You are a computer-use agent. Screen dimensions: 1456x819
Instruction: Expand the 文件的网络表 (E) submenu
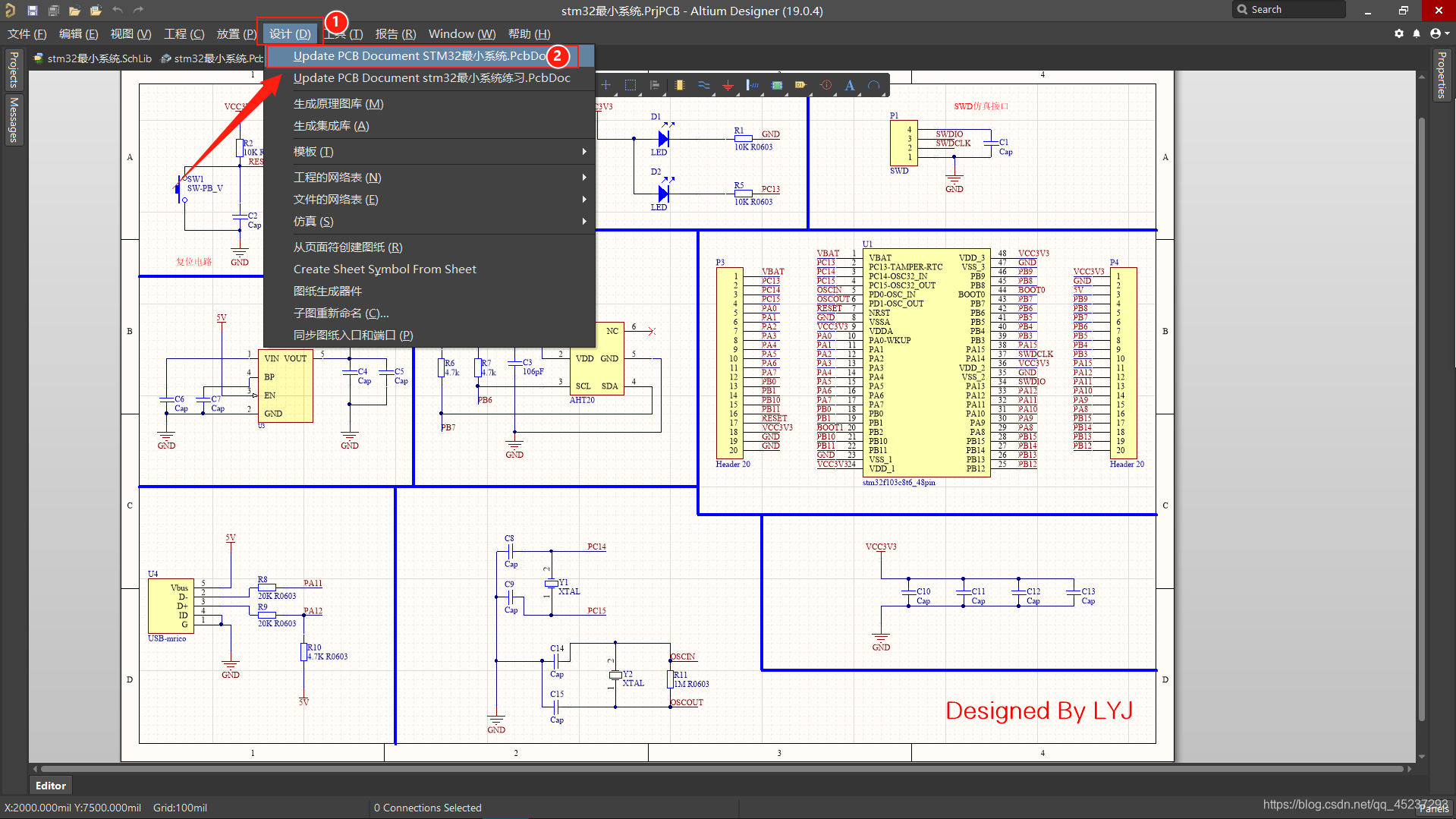point(584,199)
